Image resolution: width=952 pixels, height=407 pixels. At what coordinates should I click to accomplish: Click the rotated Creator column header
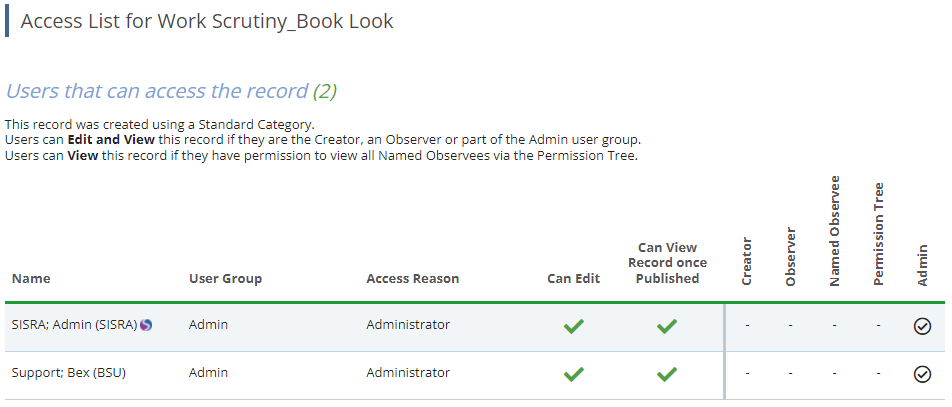747,262
